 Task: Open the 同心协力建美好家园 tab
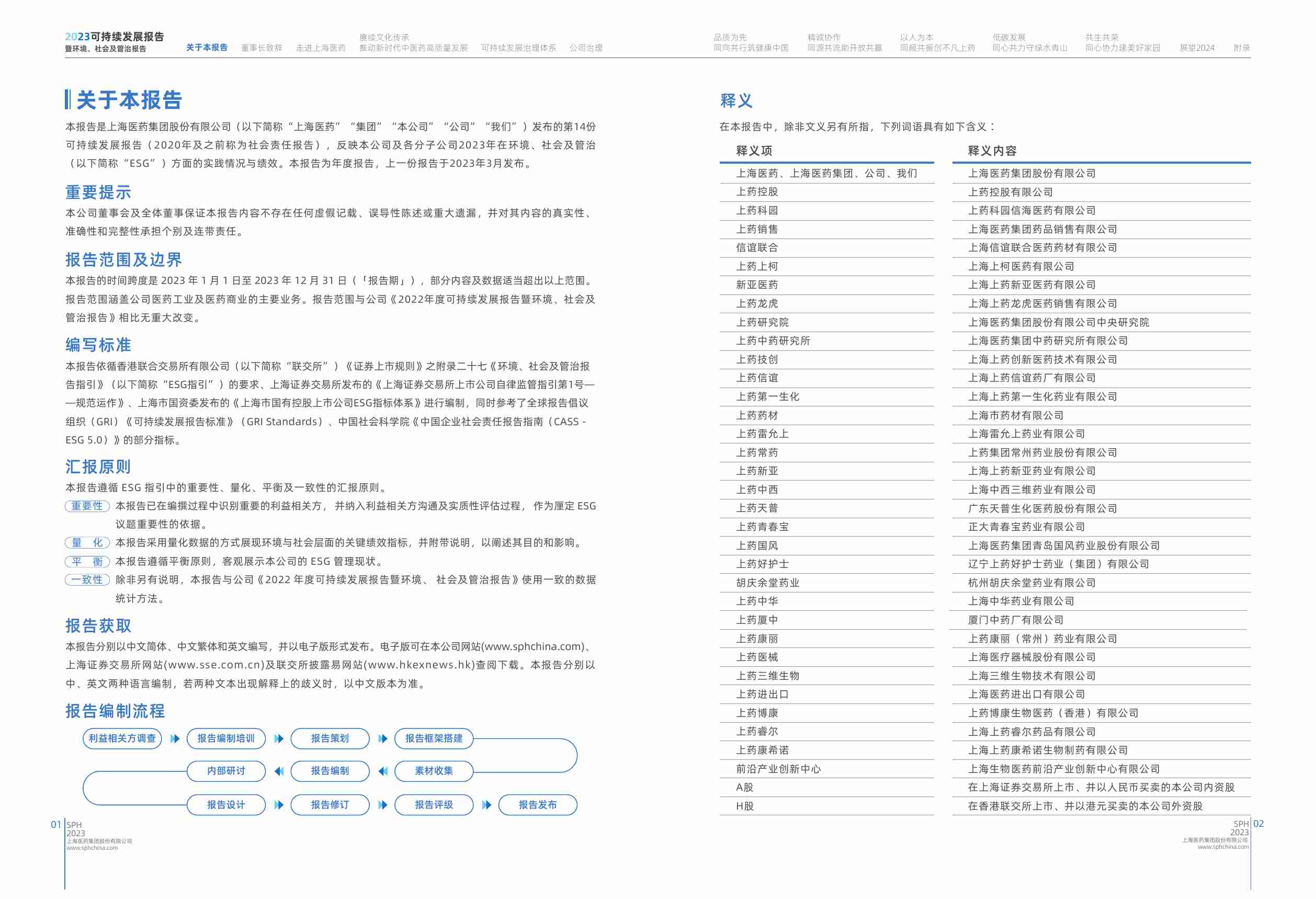point(1122,48)
